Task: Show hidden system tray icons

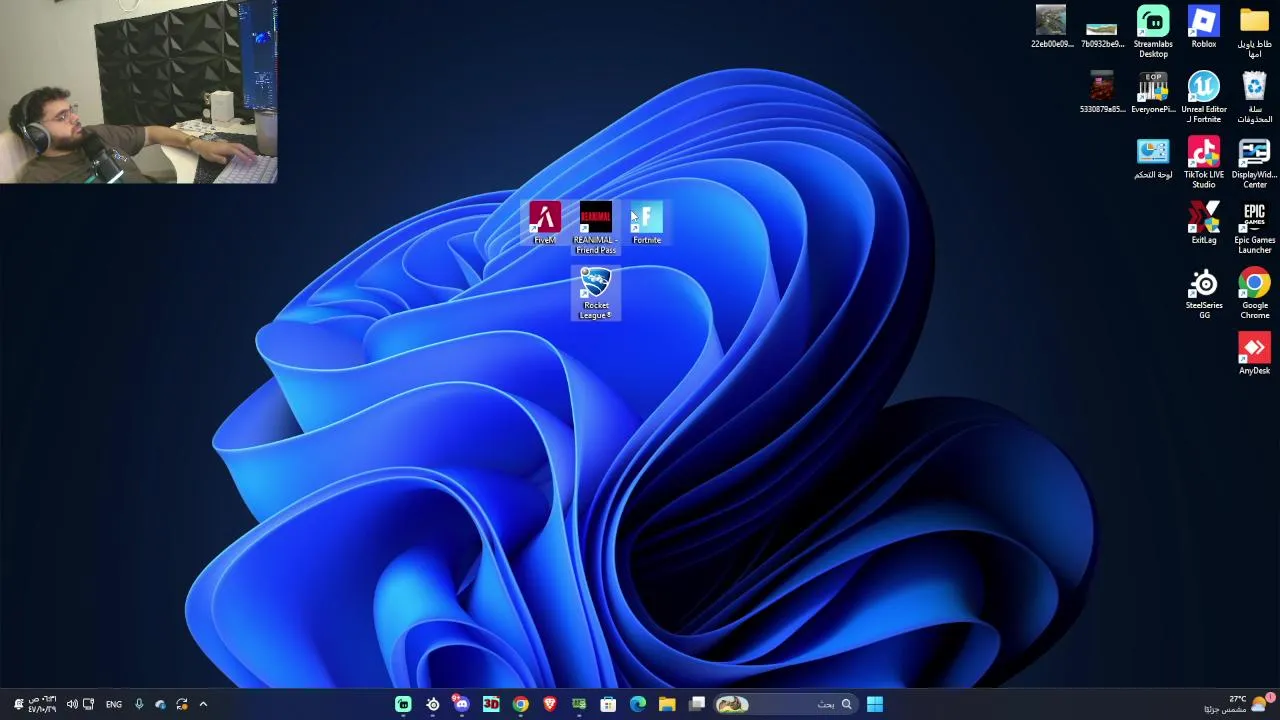Action: (203, 704)
